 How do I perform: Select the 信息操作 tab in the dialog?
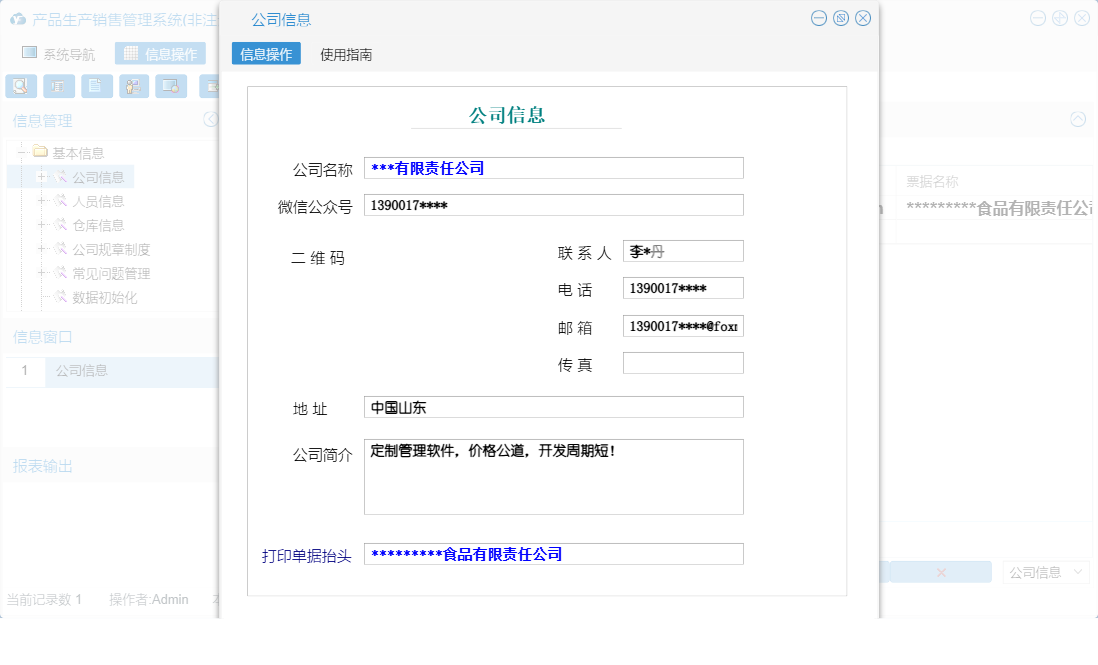pyautogui.click(x=265, y=53)
